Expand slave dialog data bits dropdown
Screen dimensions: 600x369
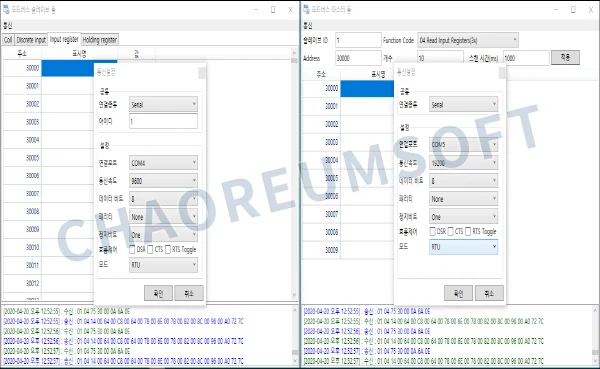click(x=163, y=199)
